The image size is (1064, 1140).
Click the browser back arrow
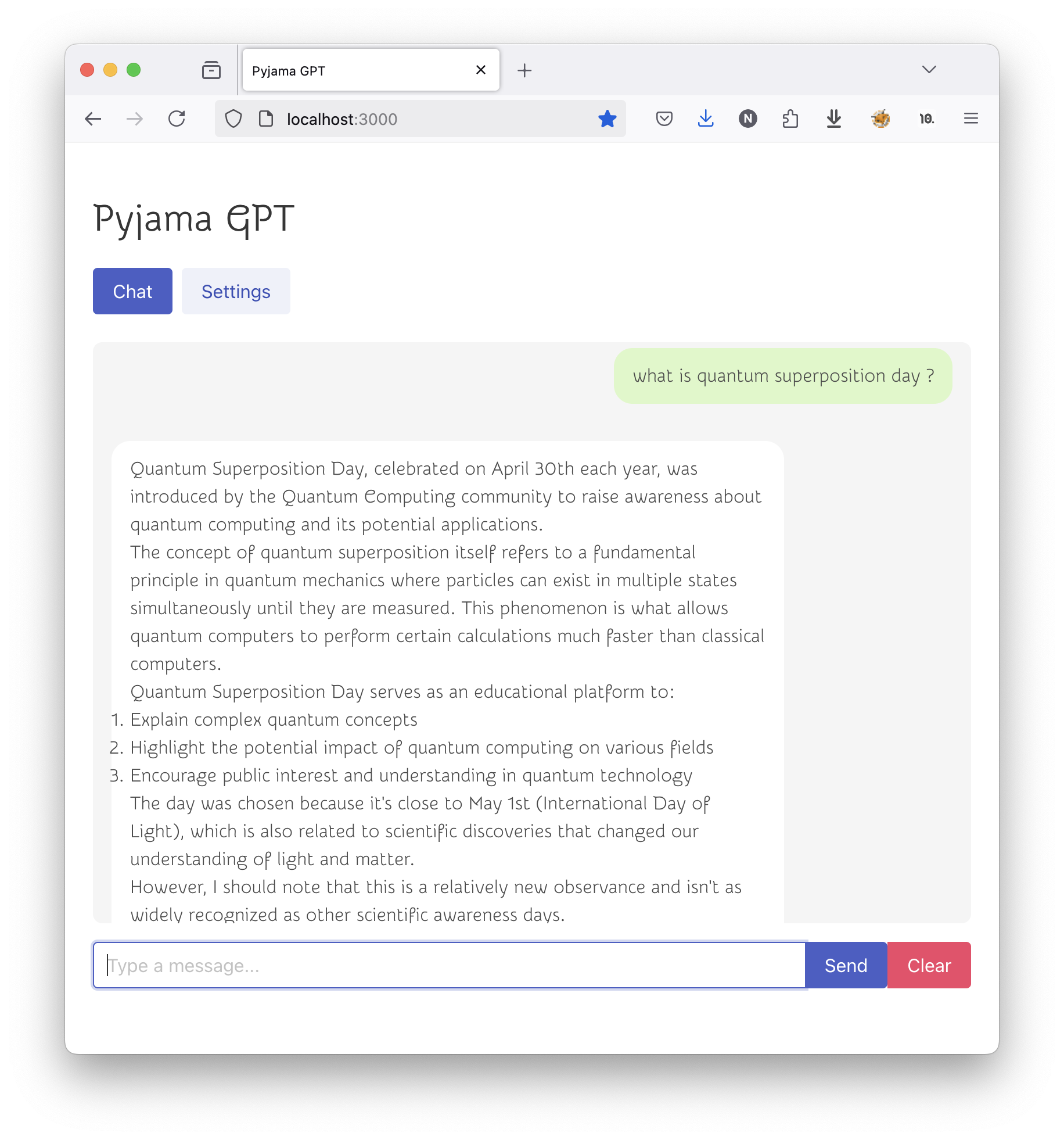tap(93, 119)
